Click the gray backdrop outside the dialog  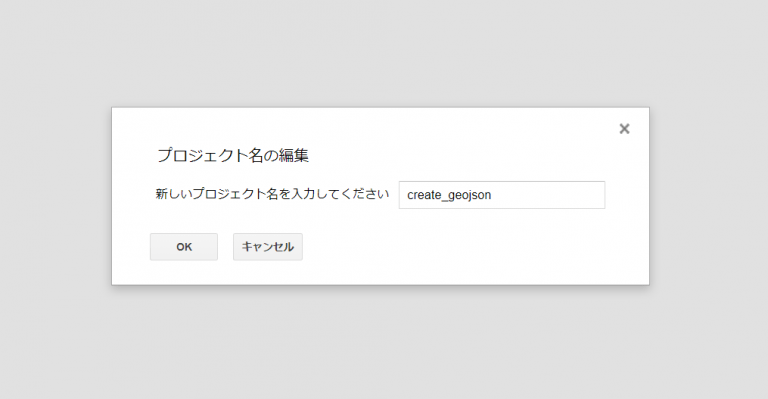pos(382,343)
